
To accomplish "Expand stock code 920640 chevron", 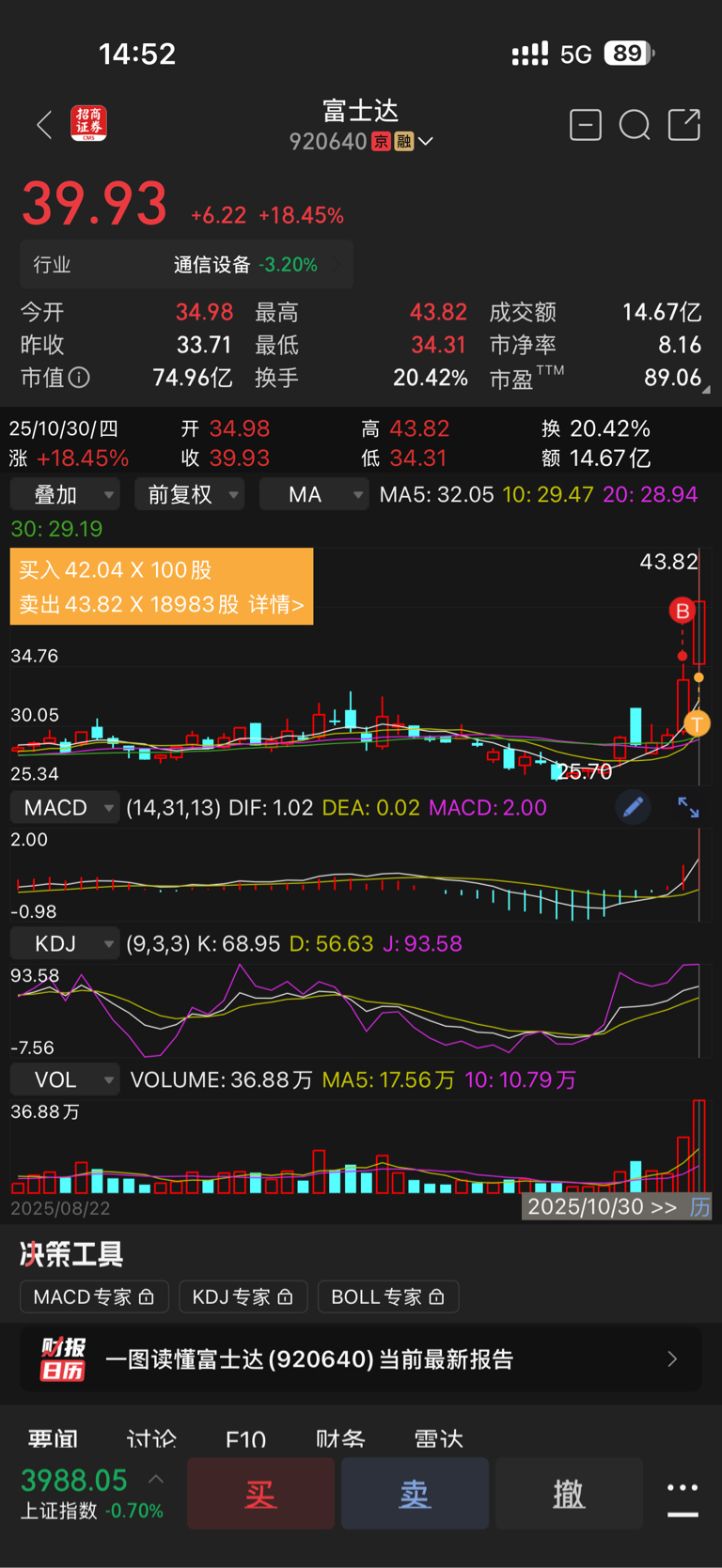I will pyautogui.click(x=426, y=142).
